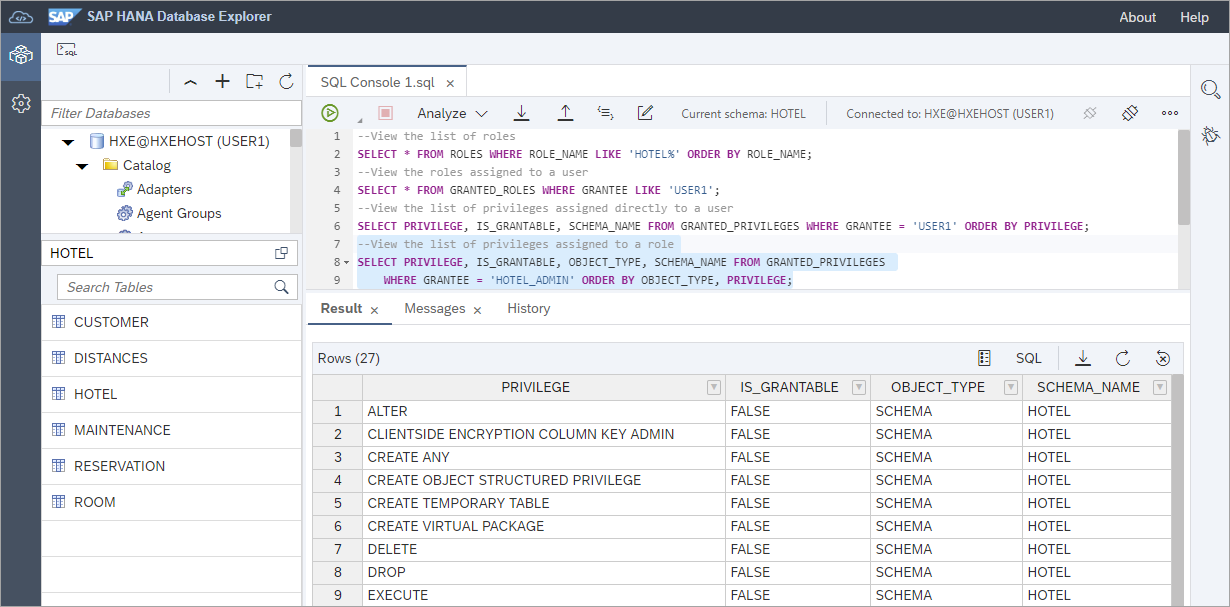Click the disconnect console plug icon
The height and width of the screenshot is (607, 1230).
1090,114
